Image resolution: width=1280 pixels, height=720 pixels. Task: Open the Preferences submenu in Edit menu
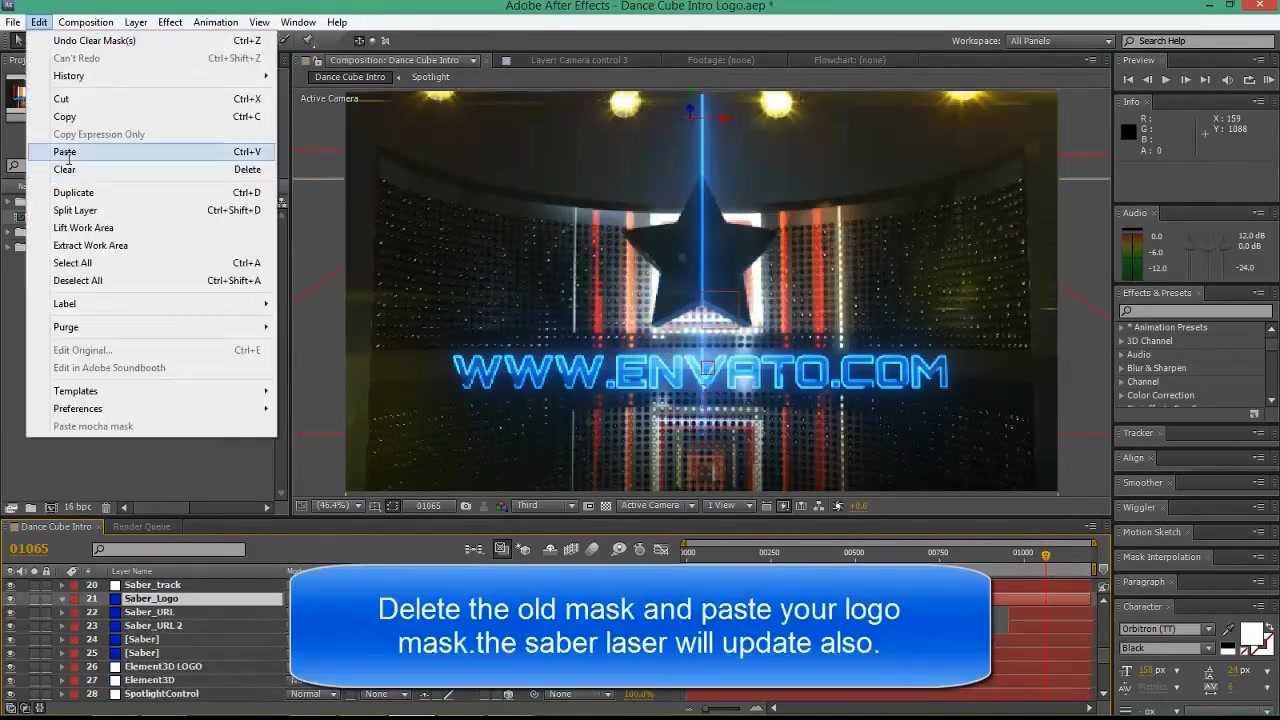150,409
